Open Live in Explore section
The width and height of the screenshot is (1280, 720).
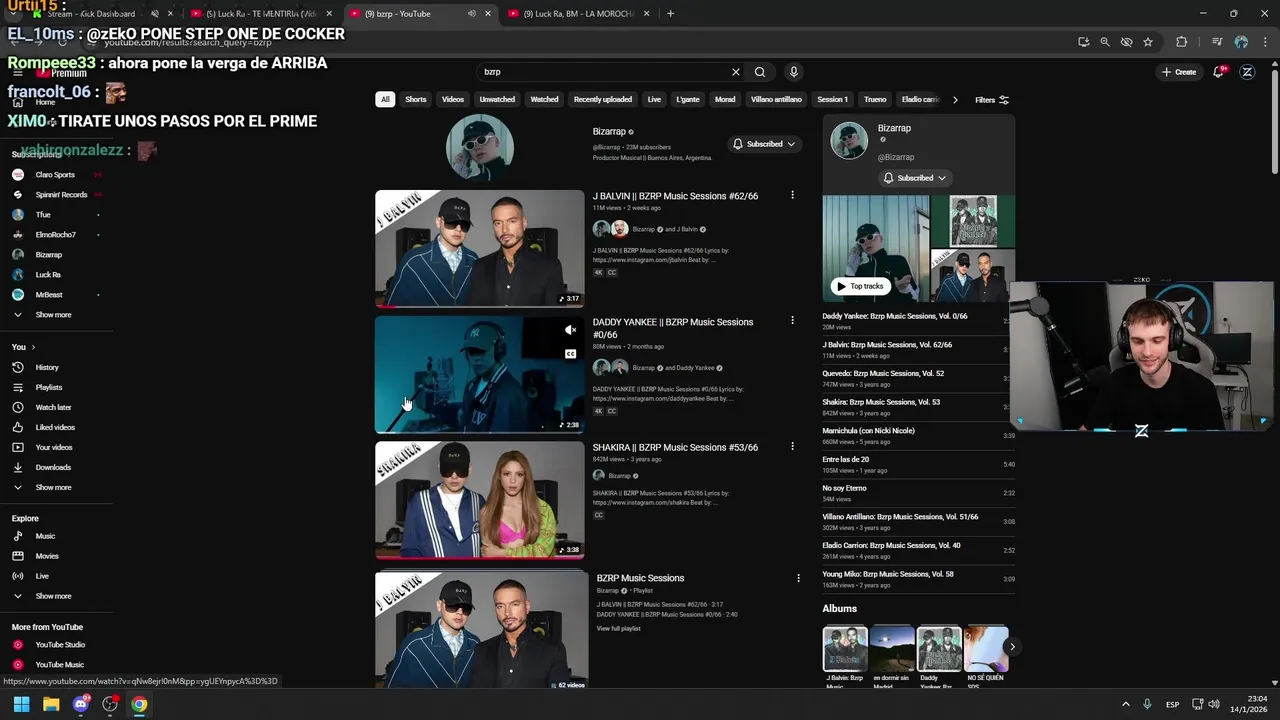(42, 576)
